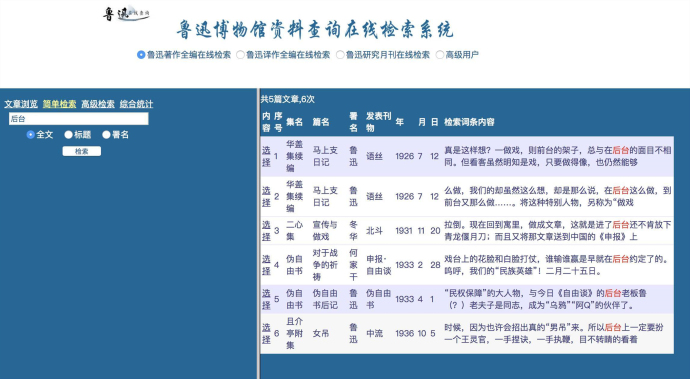Click 马上支日记 title in row 2
The height and width of the screenshot is (379, 690).
click(x=325, y=196)
